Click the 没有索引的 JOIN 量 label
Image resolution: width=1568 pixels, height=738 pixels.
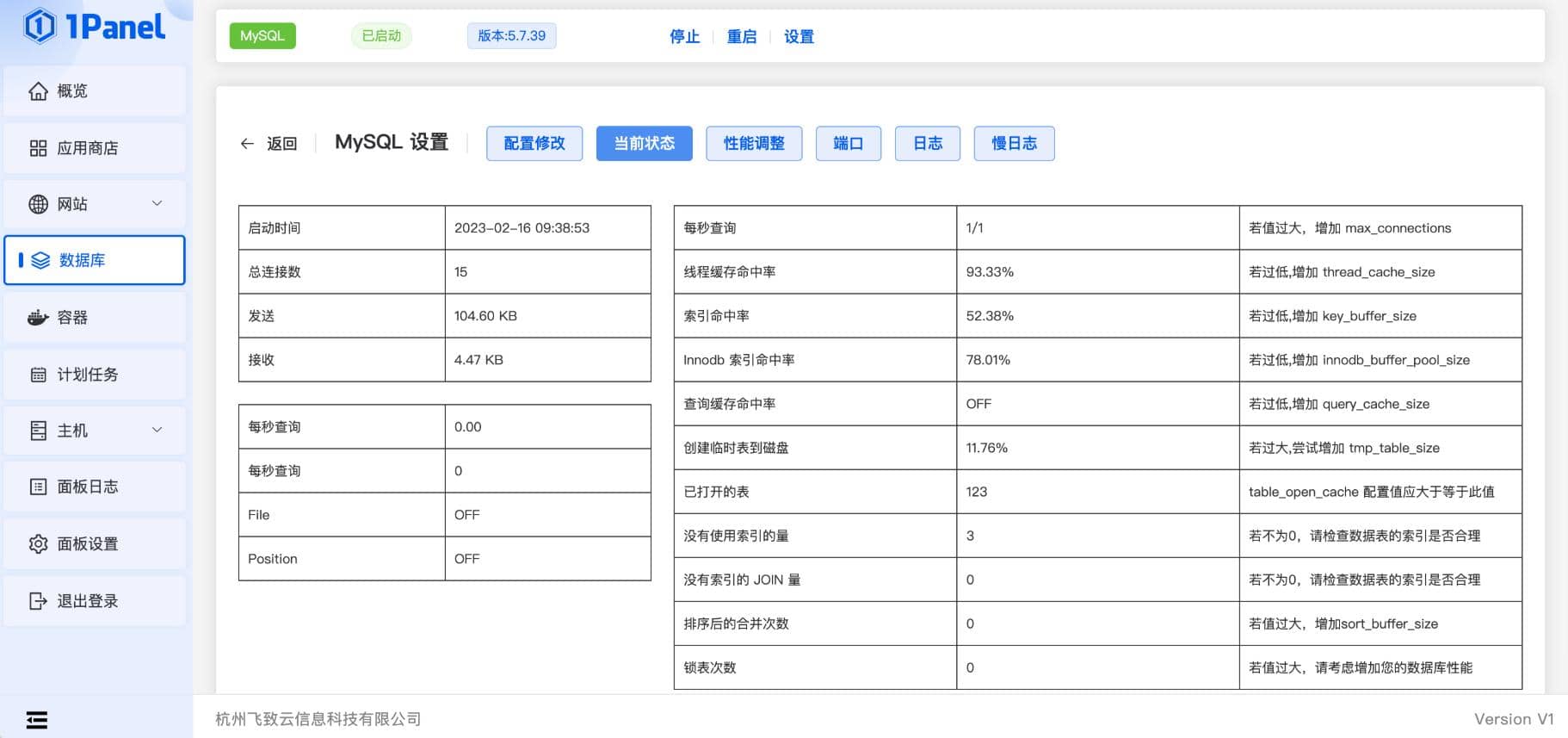[x=742, y=580]
